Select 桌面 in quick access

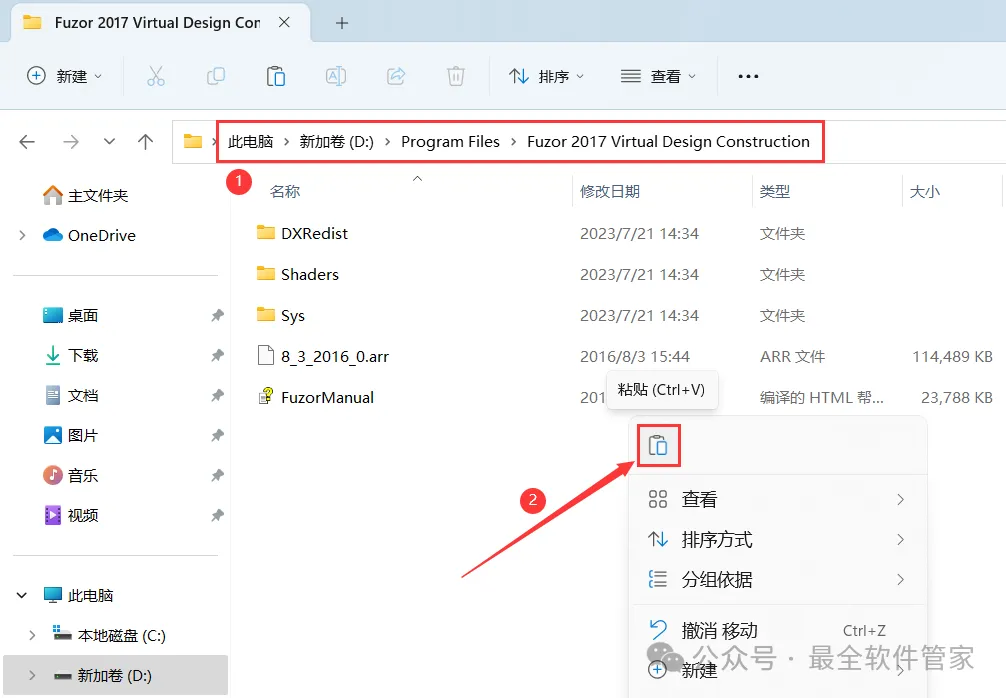pyautogui.click(x=71, y=315)
